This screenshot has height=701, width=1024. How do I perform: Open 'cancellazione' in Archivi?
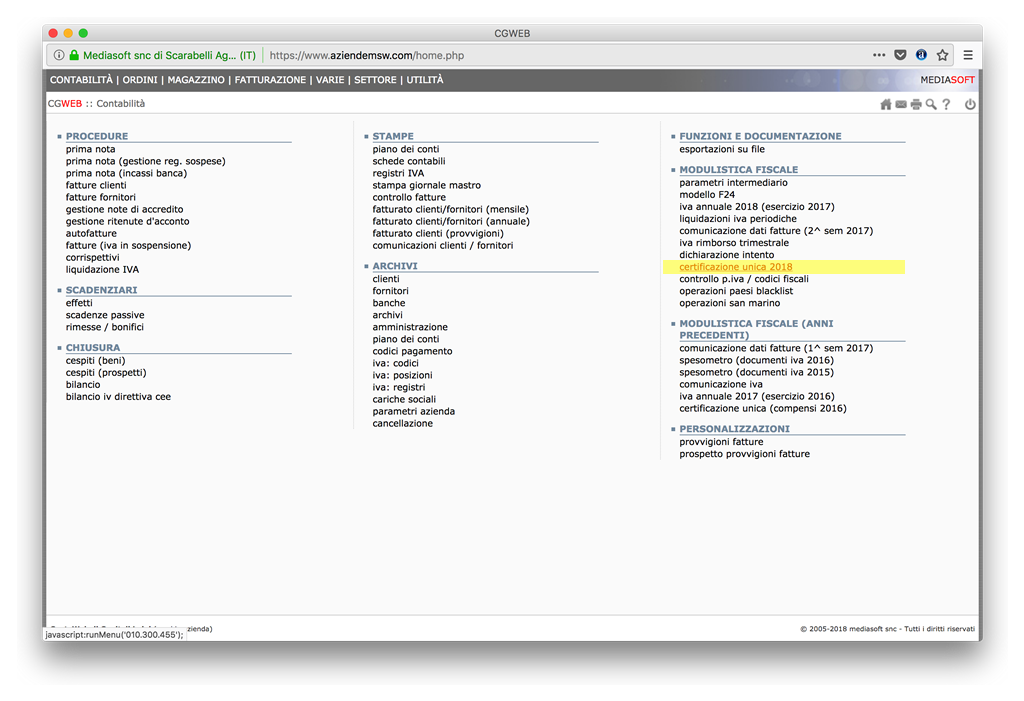coord(402,423)
